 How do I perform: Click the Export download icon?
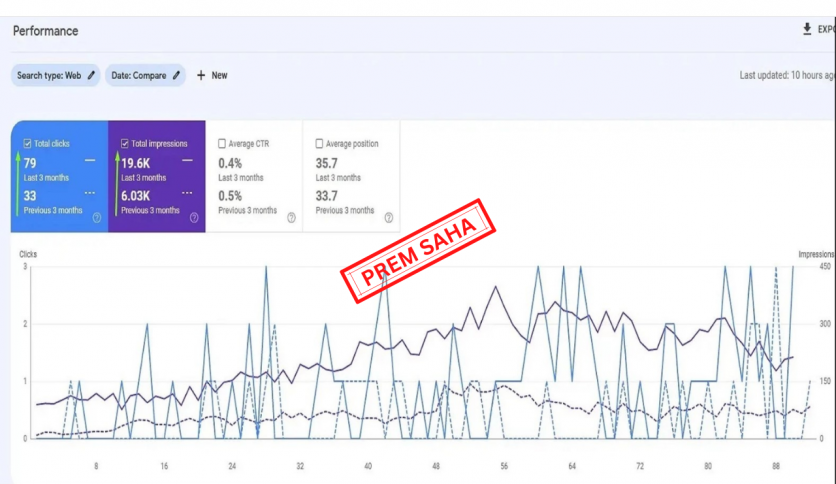[807, 30]
